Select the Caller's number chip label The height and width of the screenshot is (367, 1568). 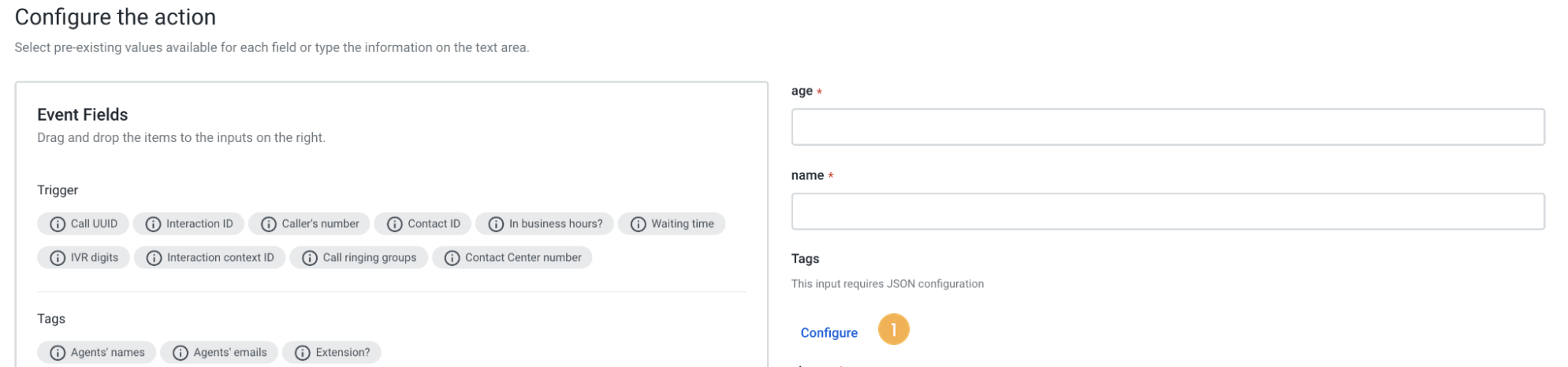[320, 224]
